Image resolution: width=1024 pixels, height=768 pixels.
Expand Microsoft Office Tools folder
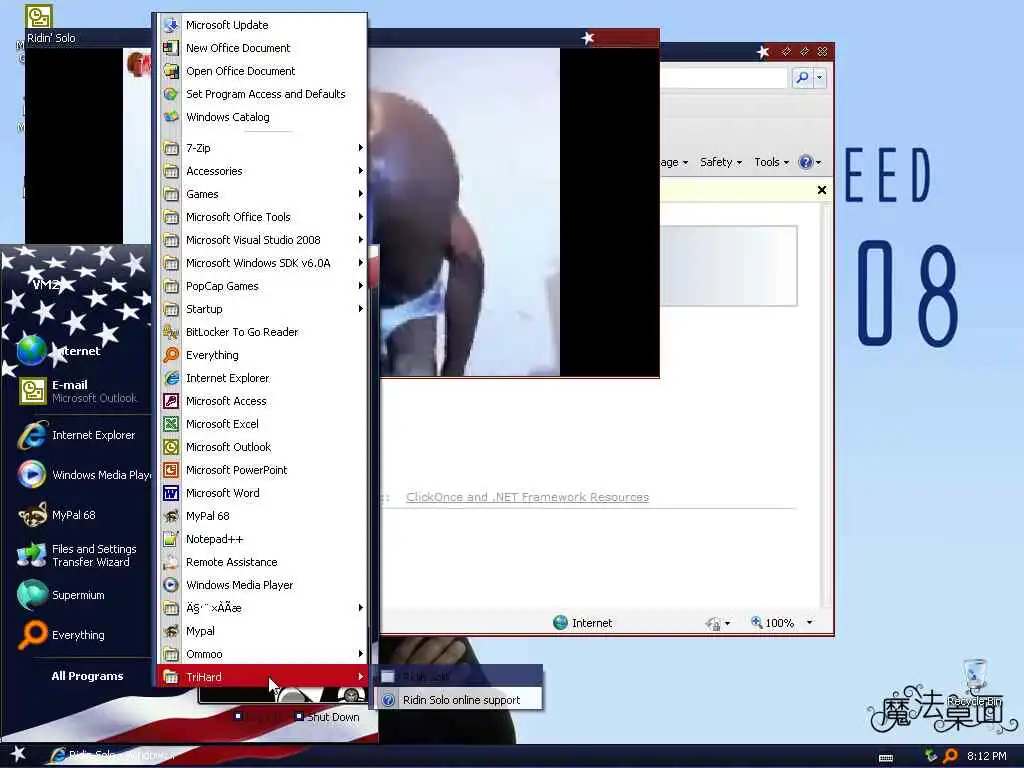[263, 217]
